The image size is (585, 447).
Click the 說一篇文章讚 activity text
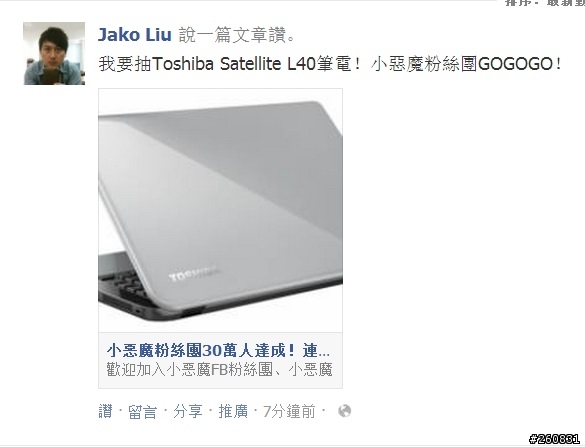click(x=237, y=35)
